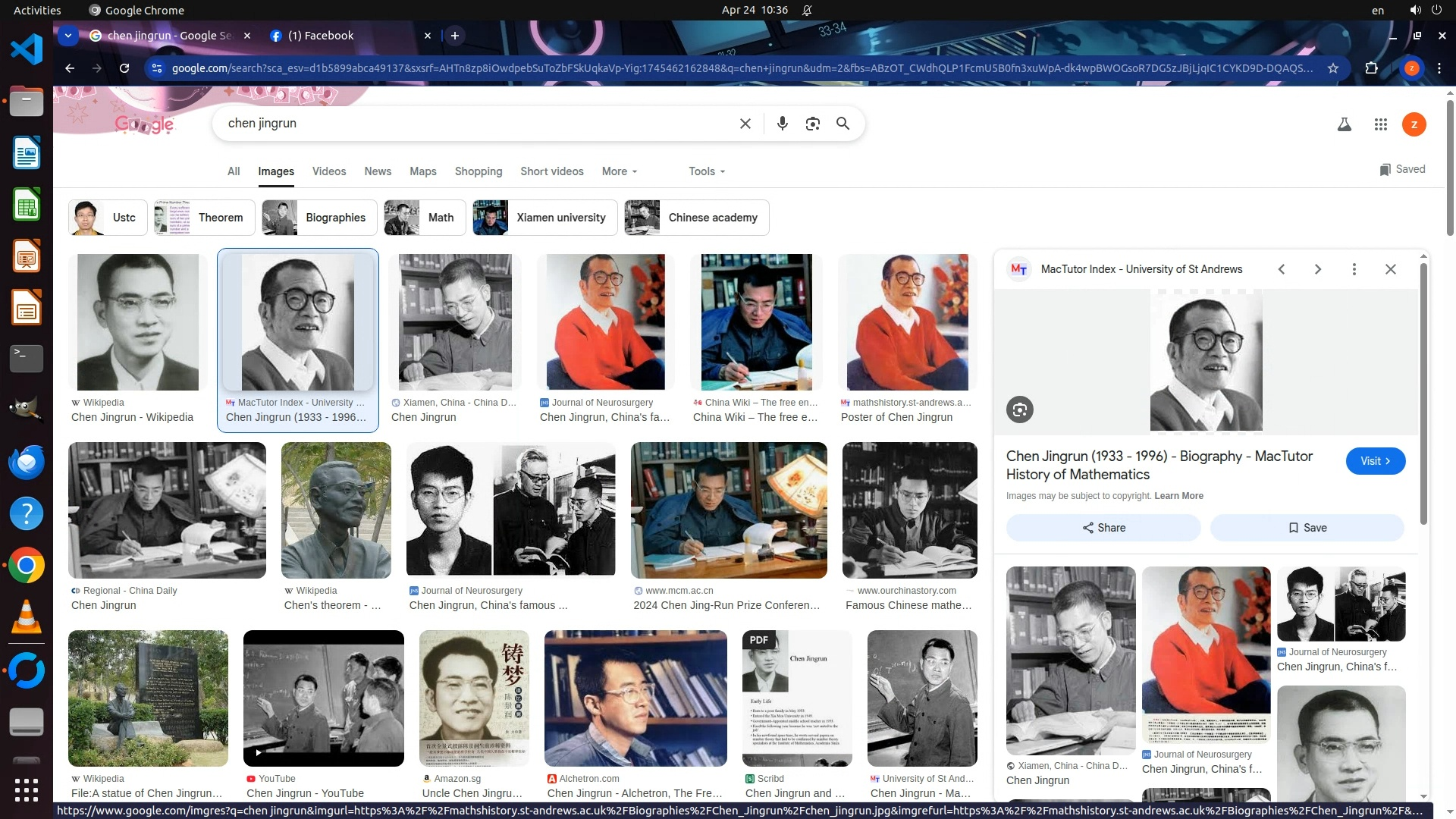
Task: Open the More search categories dropdown
Action: (619, 171)
